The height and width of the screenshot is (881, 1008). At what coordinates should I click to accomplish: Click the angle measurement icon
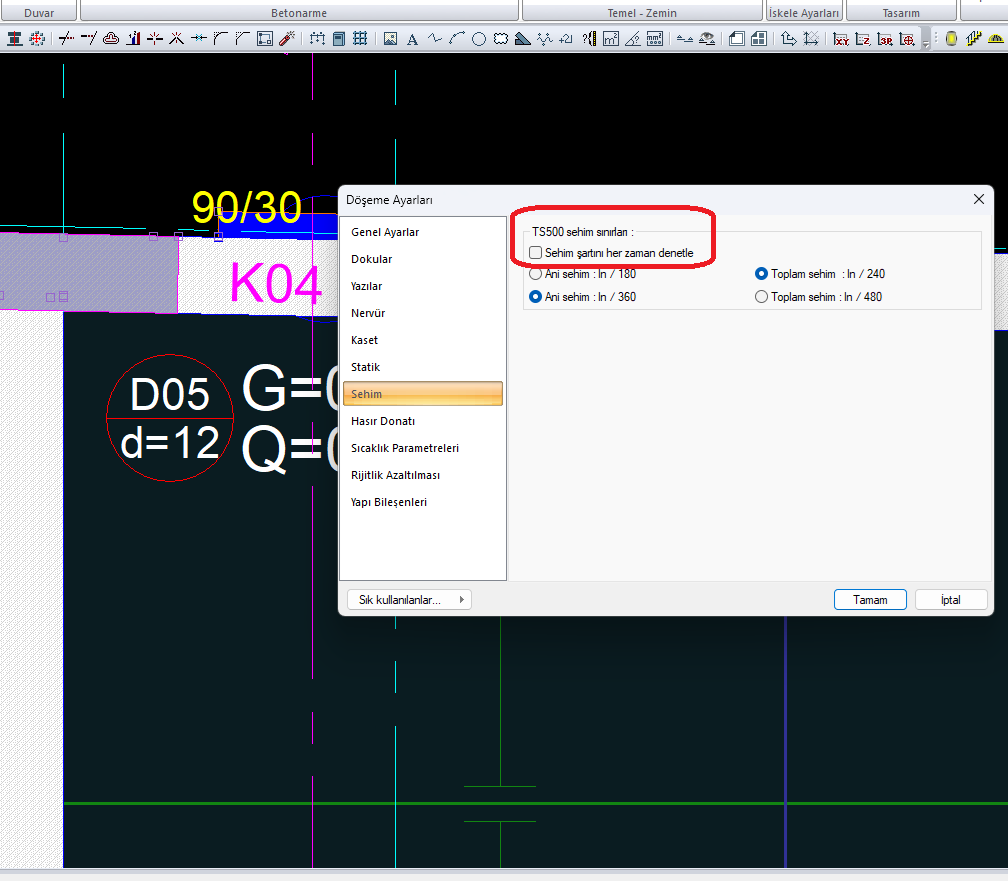(x=633, y=39)
